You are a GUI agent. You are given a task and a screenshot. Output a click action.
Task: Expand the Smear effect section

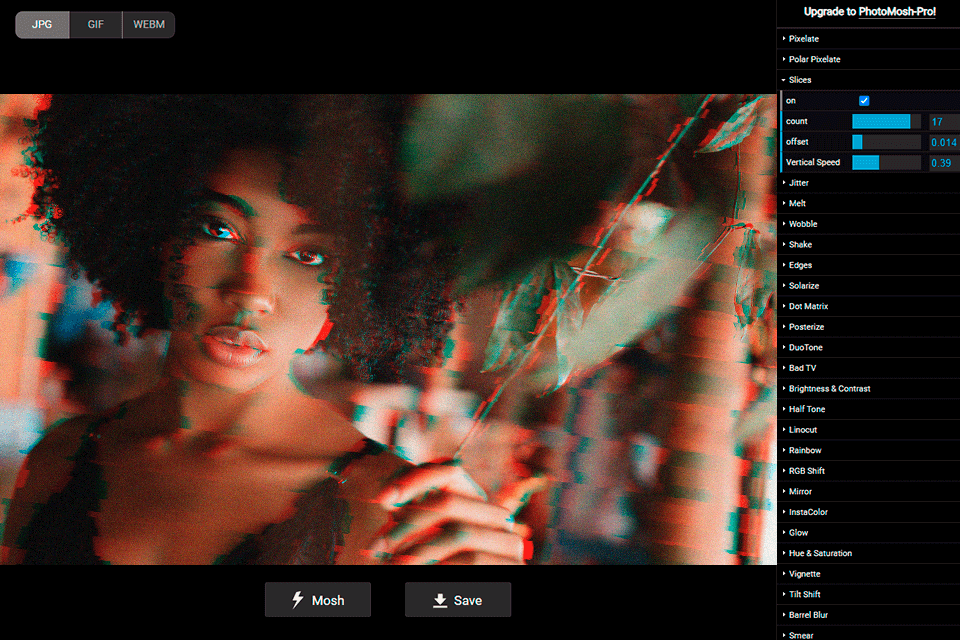(x=868, y=634)
